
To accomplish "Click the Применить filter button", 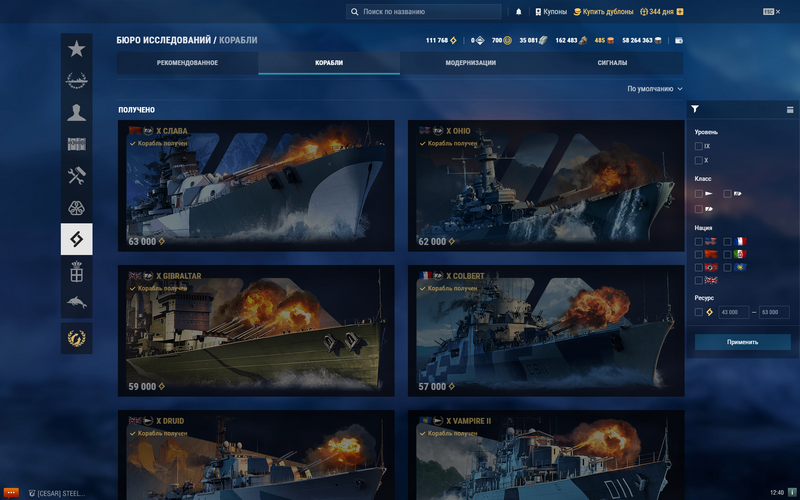I will (742, 342).
